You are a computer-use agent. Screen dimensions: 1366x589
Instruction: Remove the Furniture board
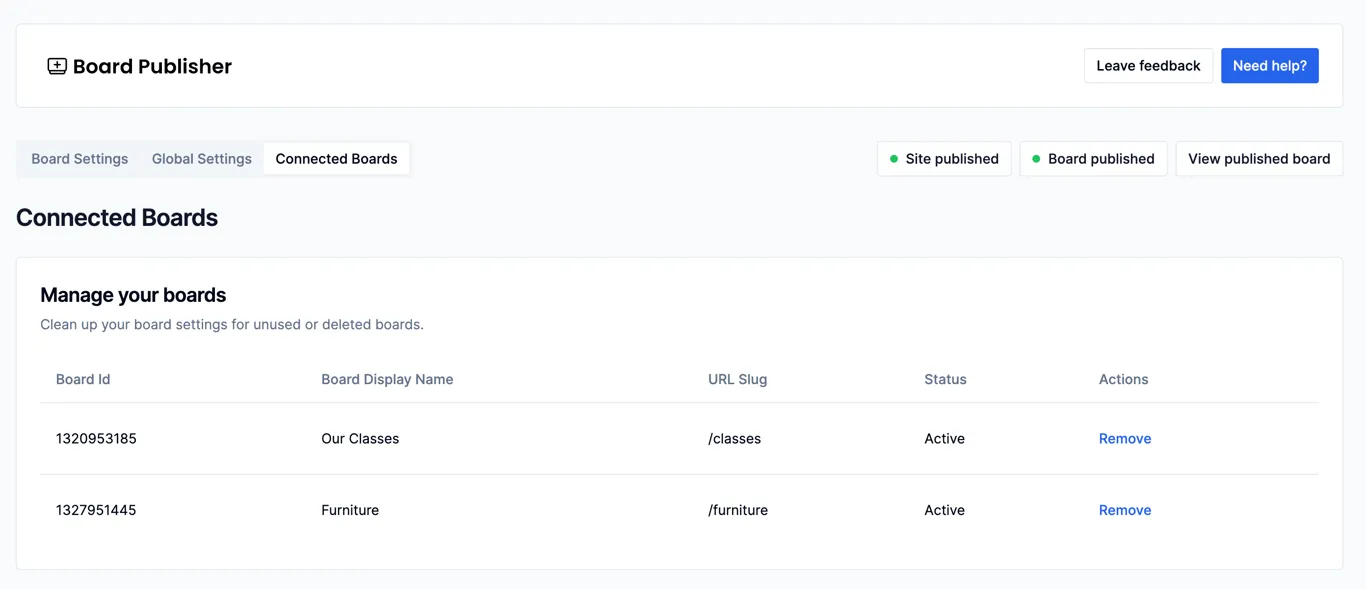1124,510
